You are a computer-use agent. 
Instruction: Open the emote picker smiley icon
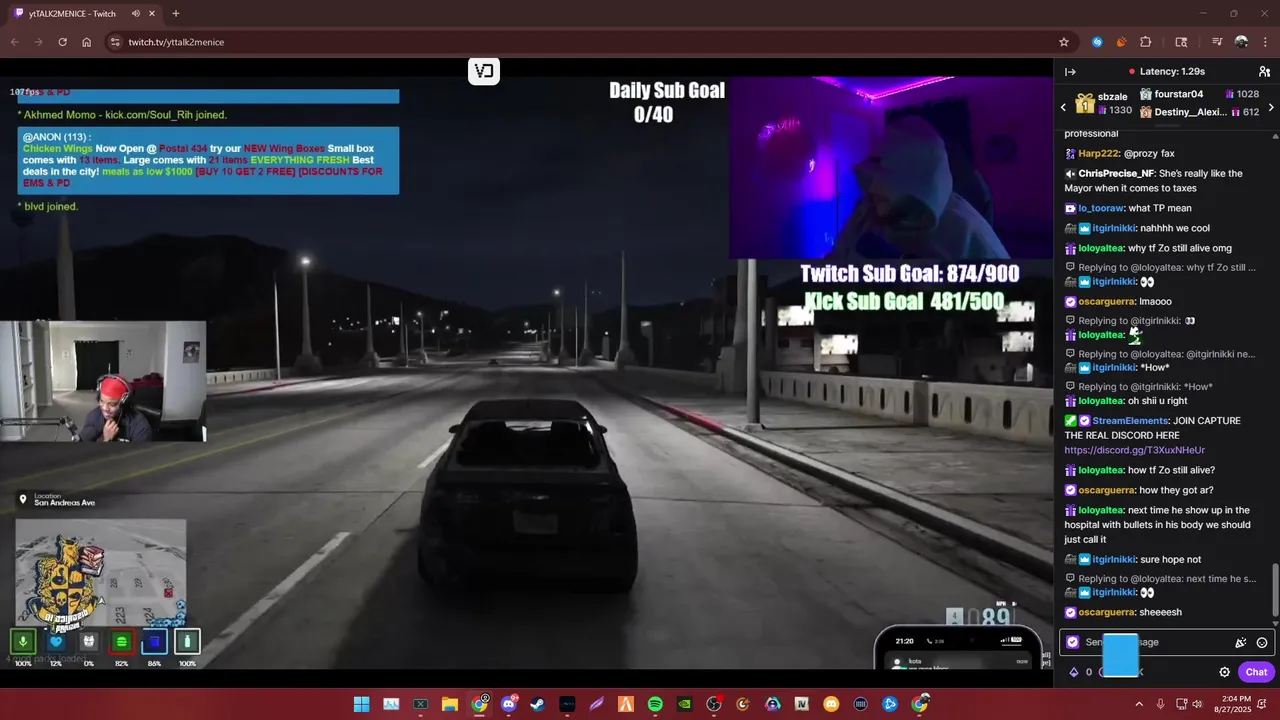pos(1262,643)
